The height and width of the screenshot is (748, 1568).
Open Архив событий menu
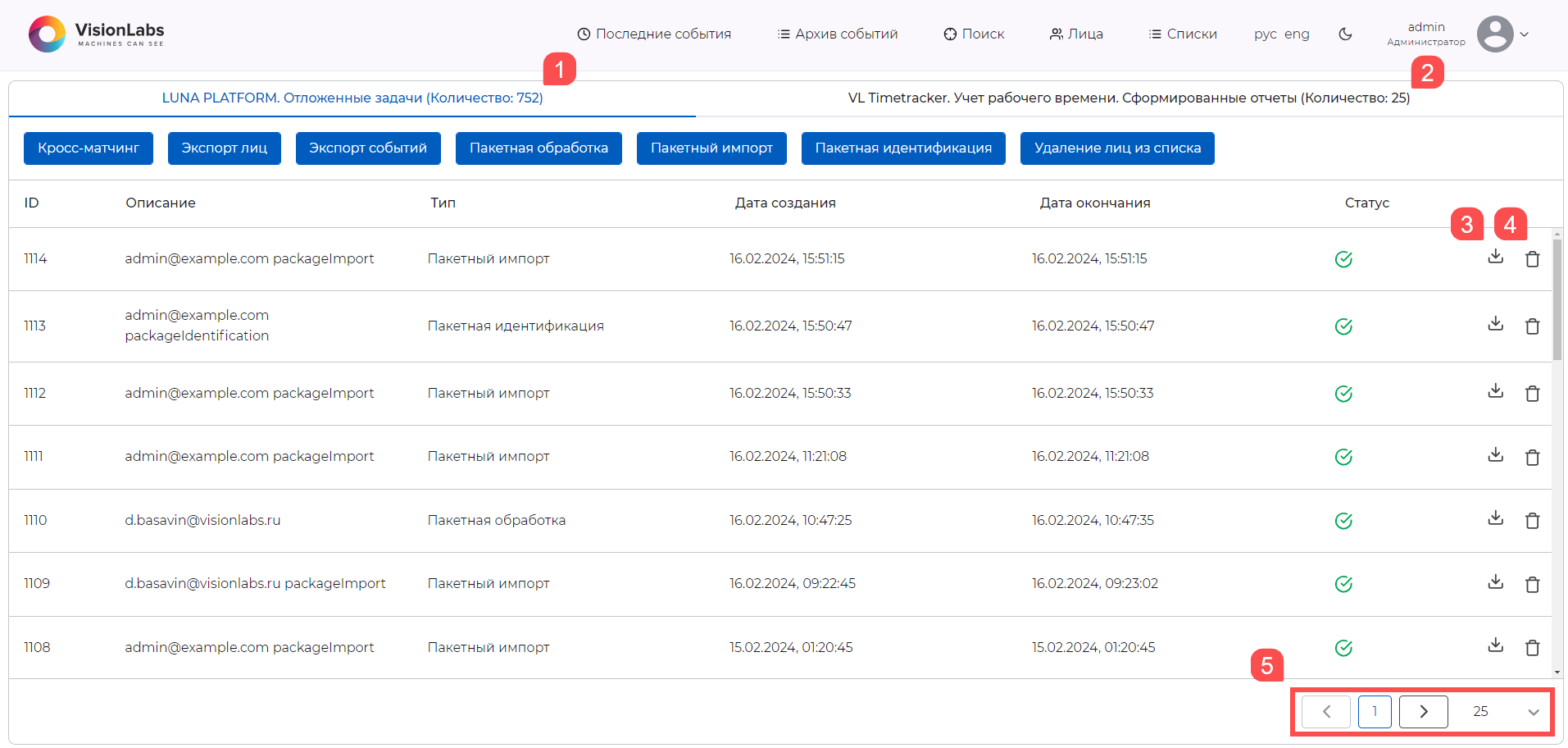point(838,34)
